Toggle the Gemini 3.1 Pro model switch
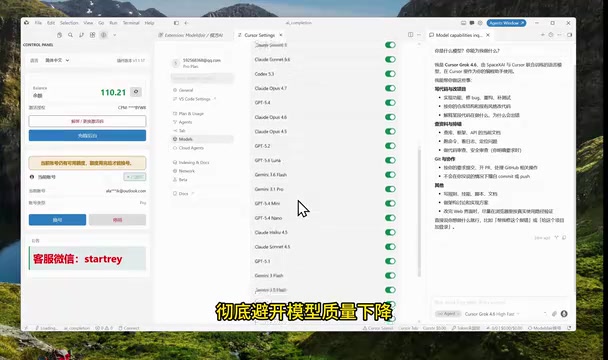 click(x=390, y=189)
